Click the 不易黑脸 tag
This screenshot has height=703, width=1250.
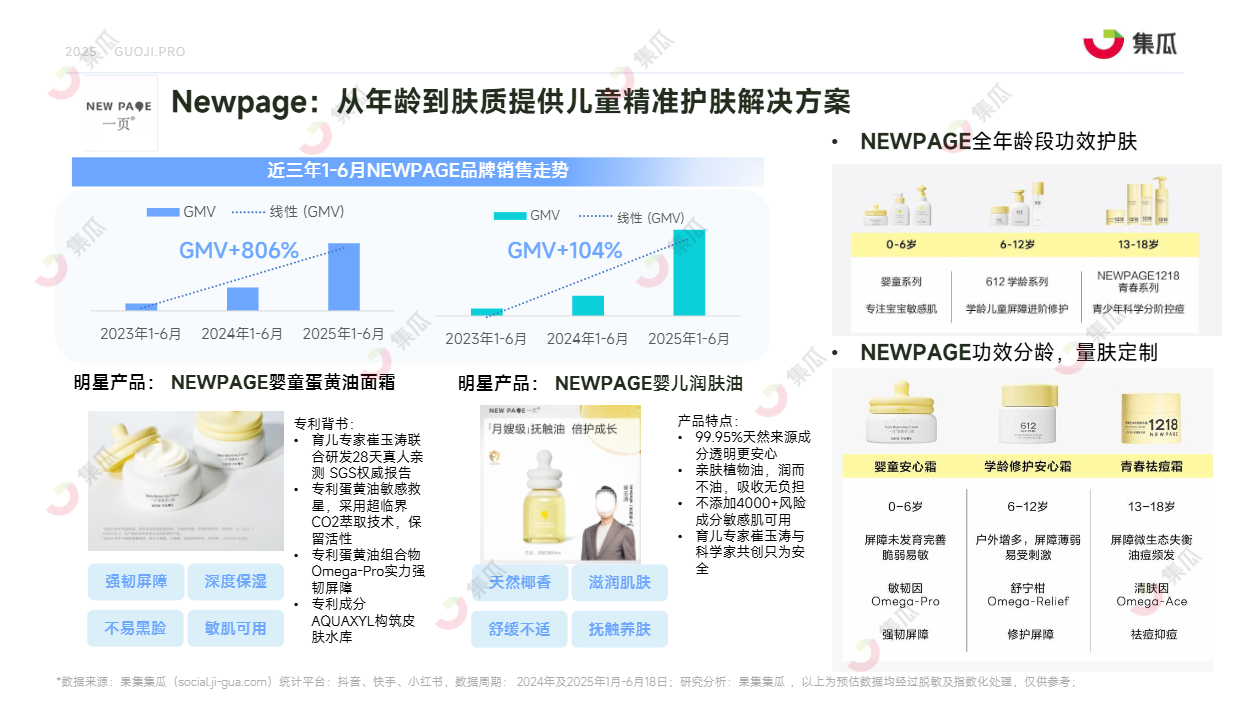136,628
